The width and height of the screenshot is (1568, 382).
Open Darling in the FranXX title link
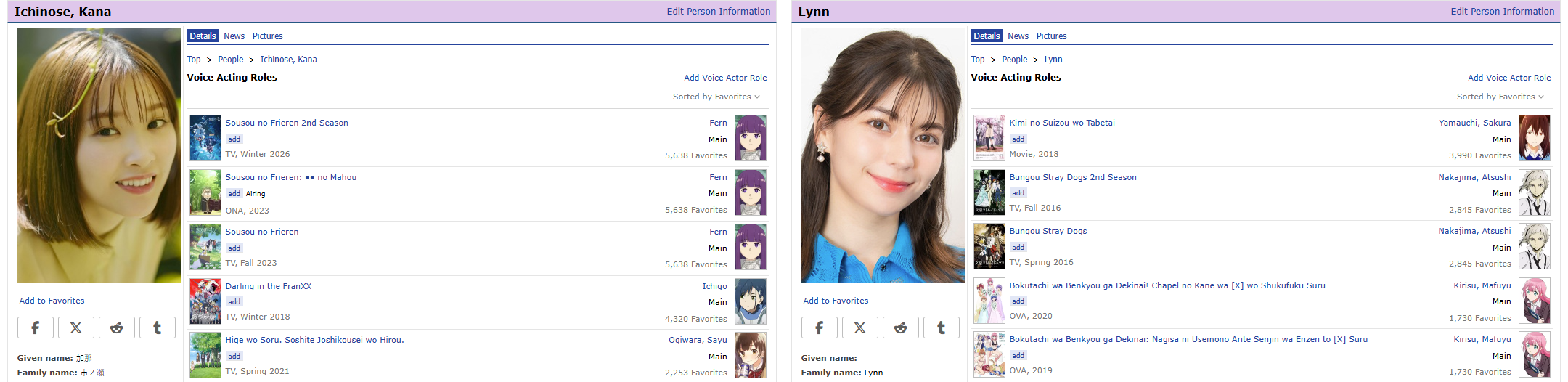269,286
